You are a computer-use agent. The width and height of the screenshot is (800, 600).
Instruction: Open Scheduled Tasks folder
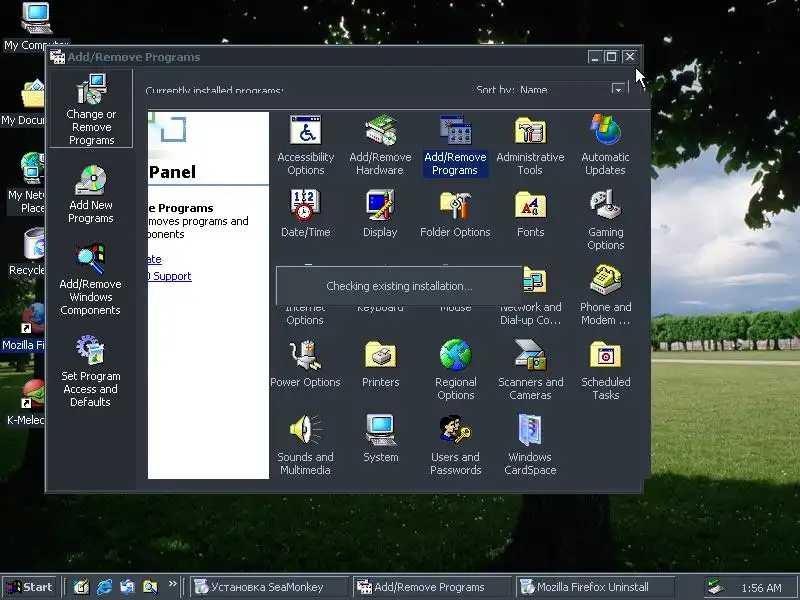click(x=605, y=370)
